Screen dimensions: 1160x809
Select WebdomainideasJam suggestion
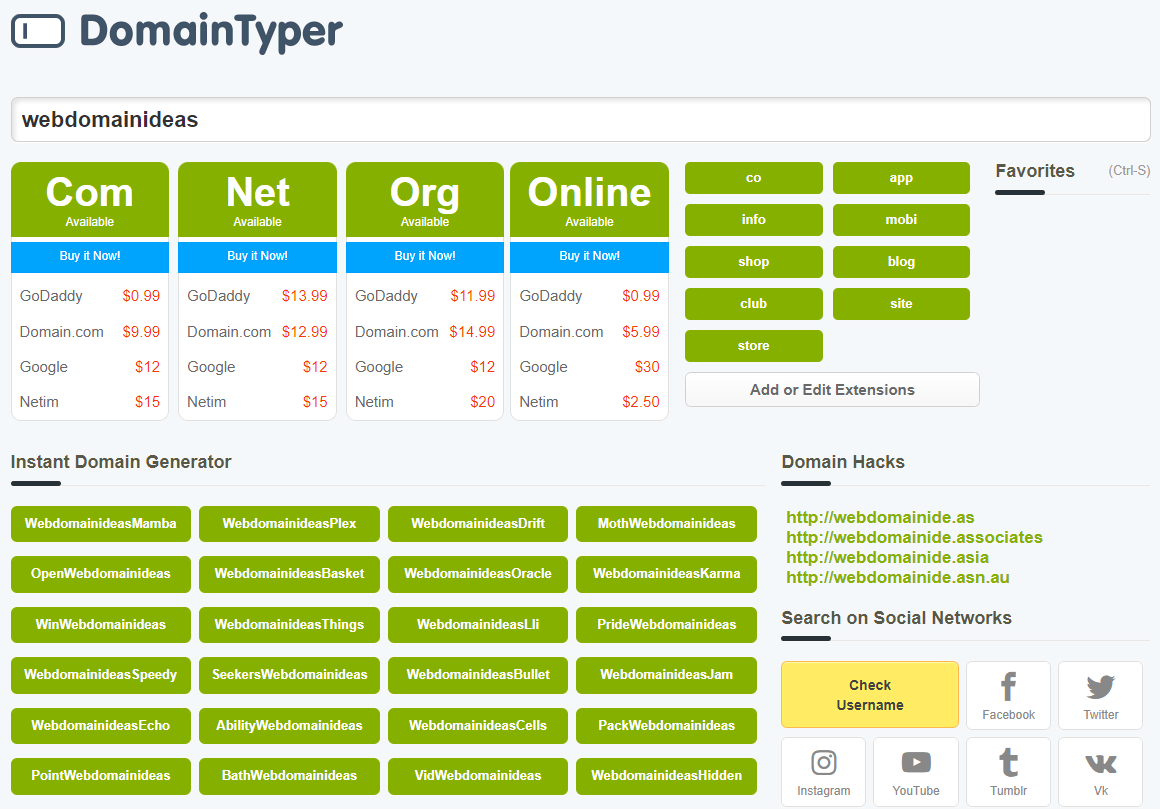pos(667,675)
